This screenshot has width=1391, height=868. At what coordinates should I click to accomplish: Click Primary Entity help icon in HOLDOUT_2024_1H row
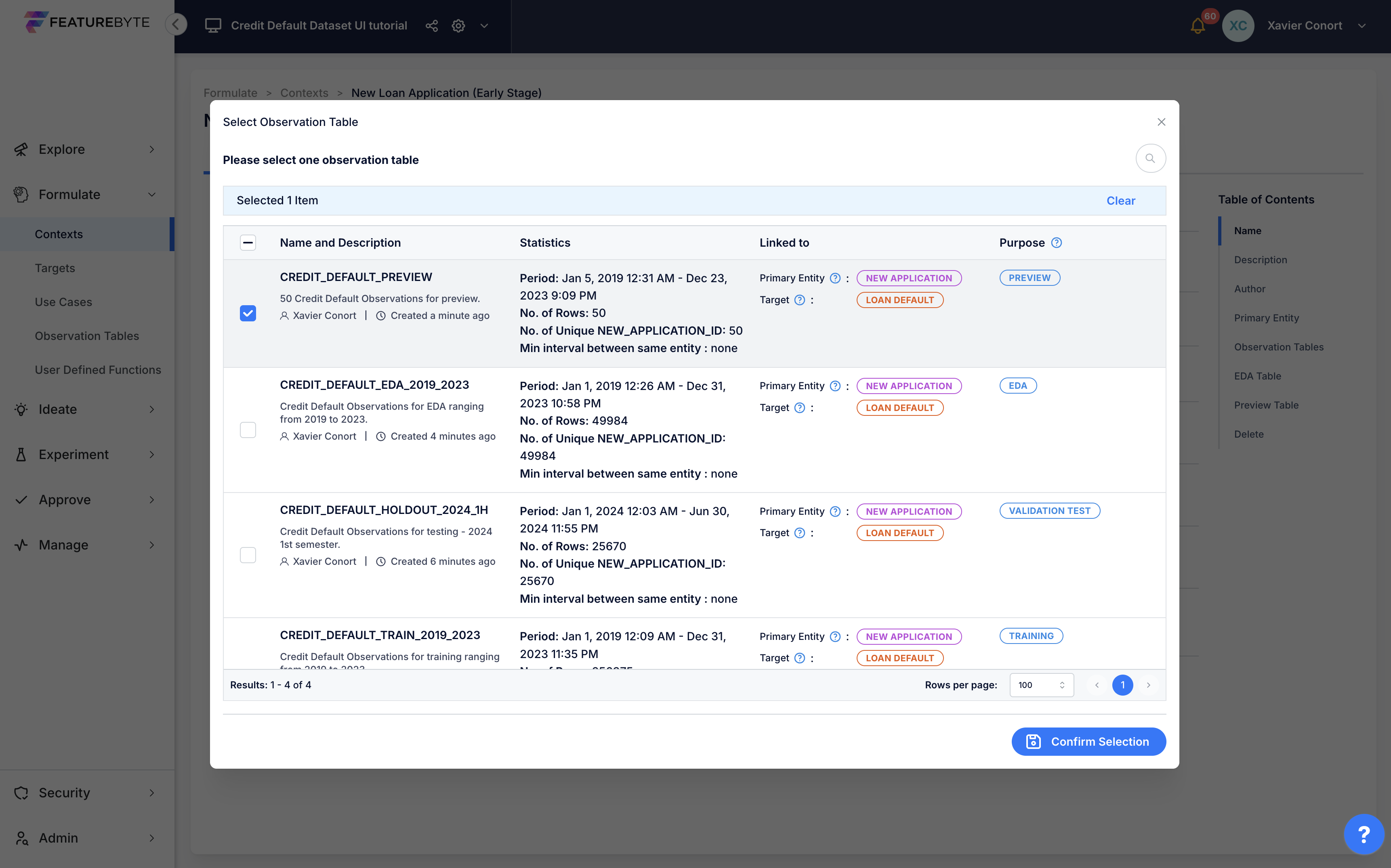[x=835, y=512]
